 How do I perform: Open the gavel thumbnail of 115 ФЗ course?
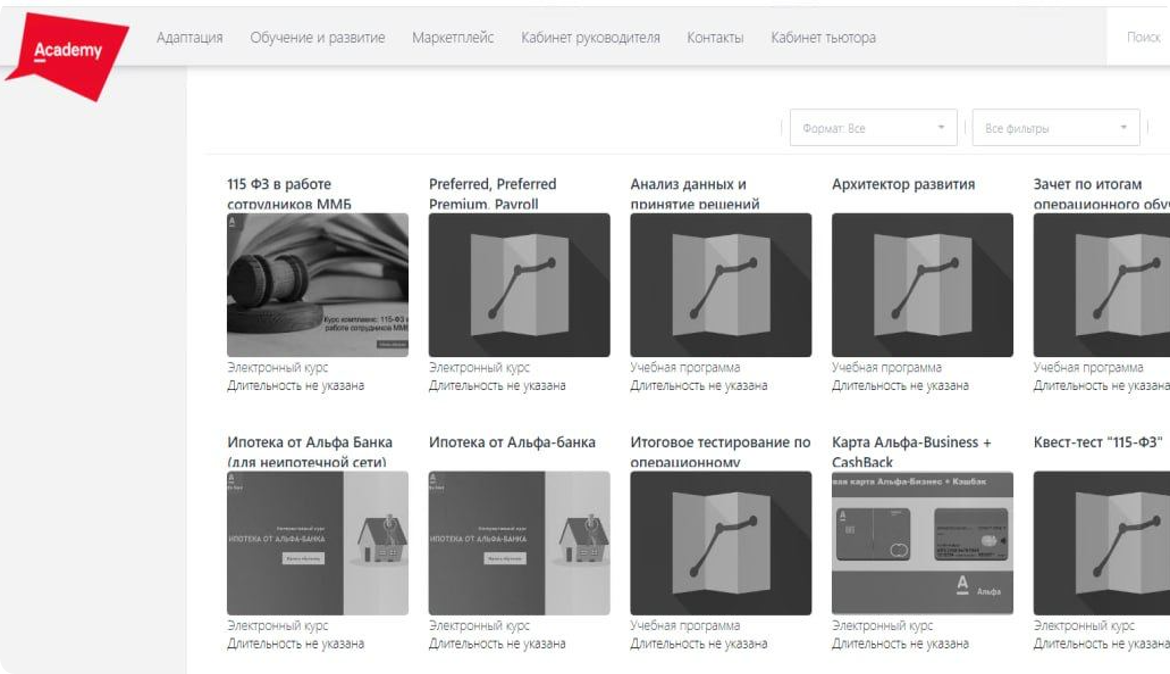click(x=317, y=285)
